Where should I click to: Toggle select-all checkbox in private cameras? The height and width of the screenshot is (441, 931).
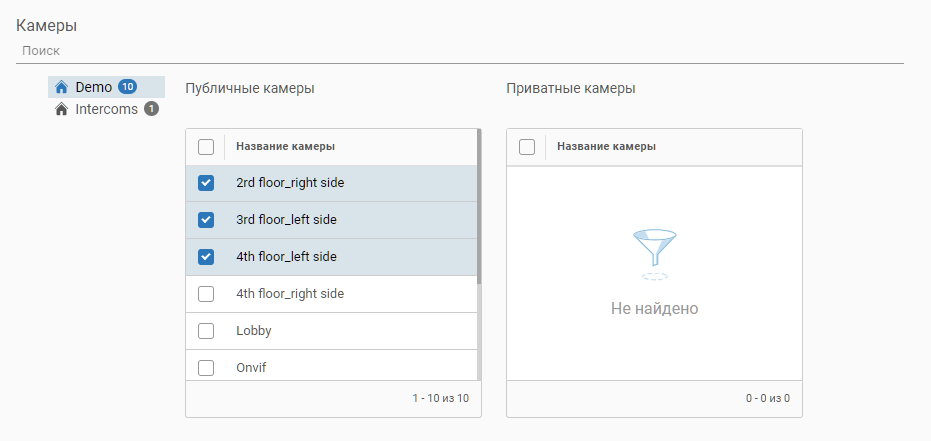pyautogui.click(x=527, y=147)
